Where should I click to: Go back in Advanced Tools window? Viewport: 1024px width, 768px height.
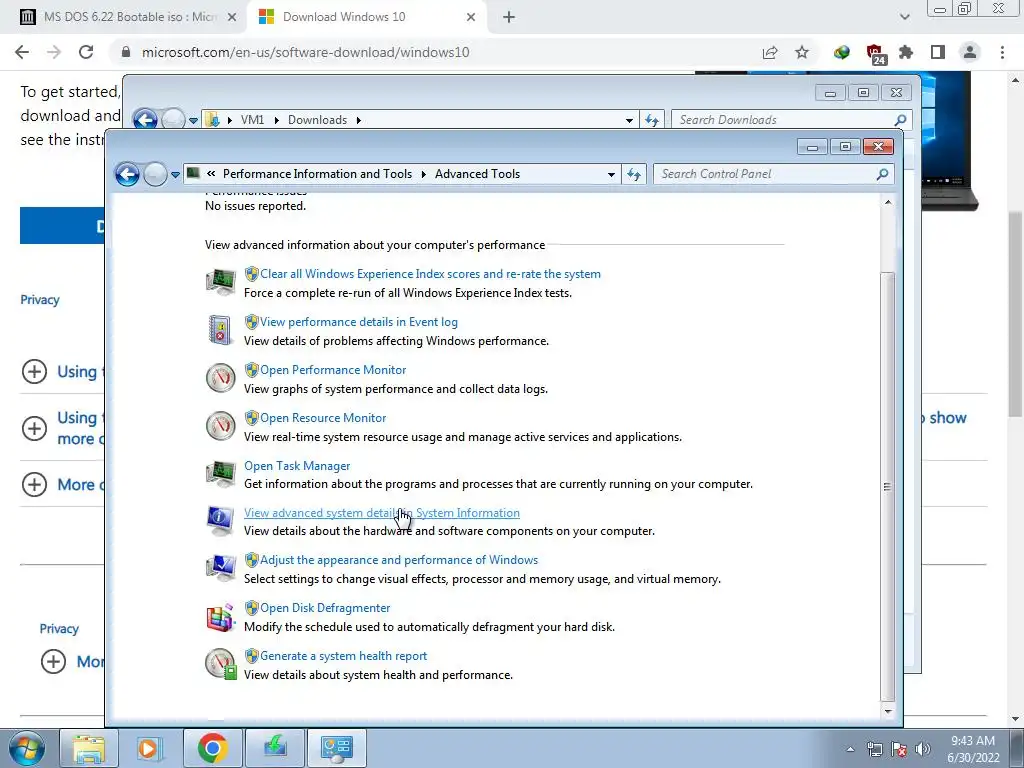pyautogui.click(x=127, y=174)
